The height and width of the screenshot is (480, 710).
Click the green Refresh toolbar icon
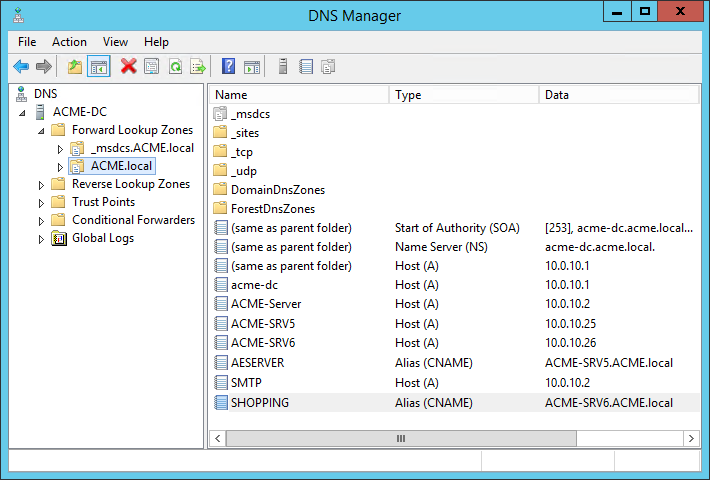coord(175,67)
